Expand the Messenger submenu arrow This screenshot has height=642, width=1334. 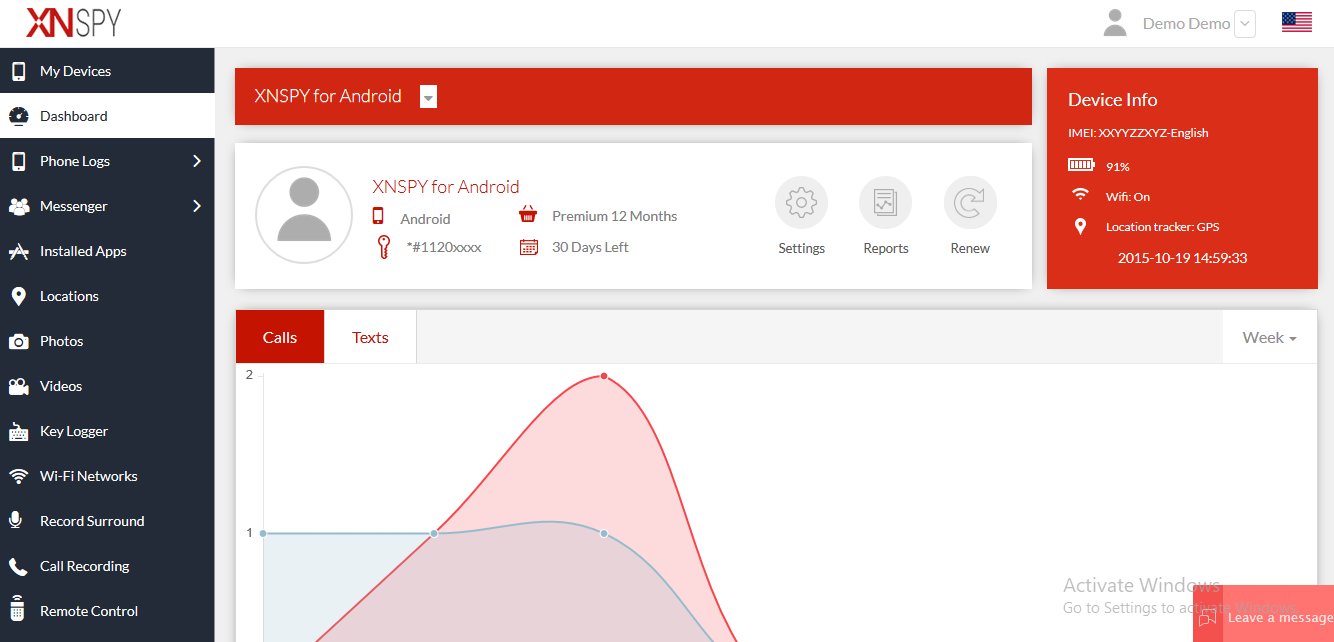(197, 206)
